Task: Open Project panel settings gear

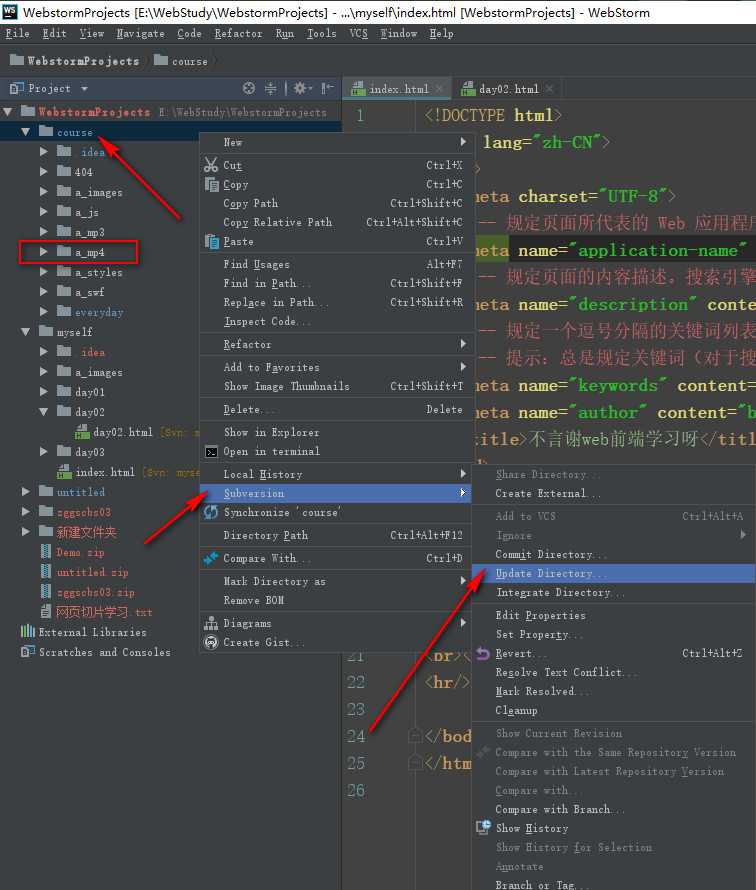Action: click(x=301, y=88)
